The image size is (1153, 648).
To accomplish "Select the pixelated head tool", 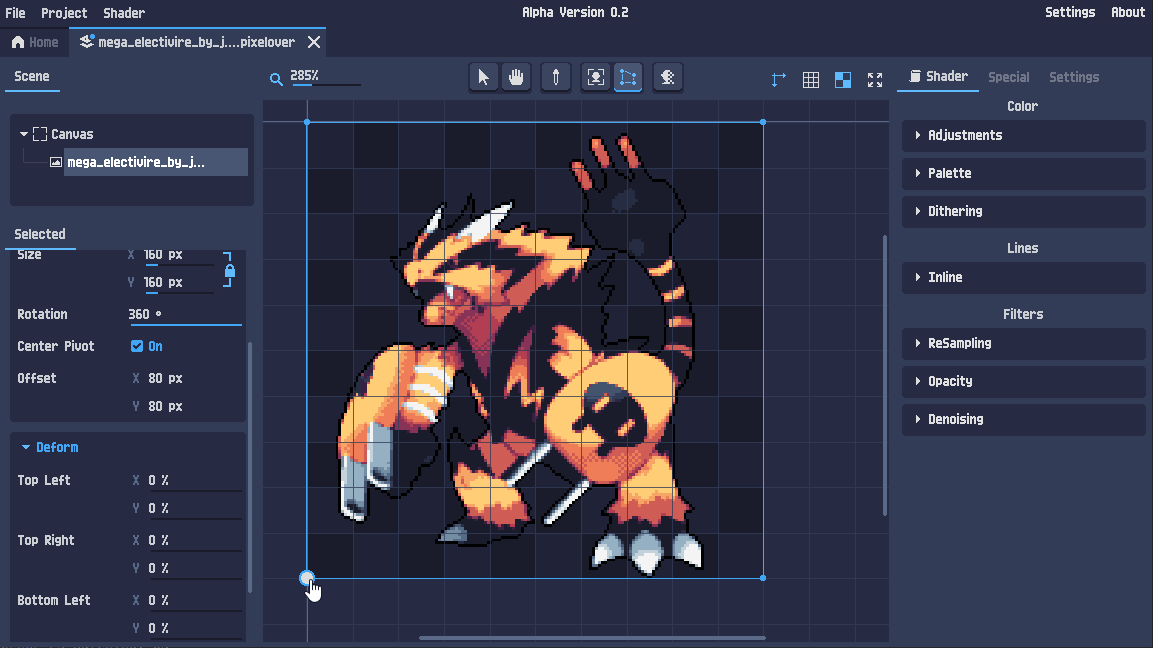I will click(668, 77).
